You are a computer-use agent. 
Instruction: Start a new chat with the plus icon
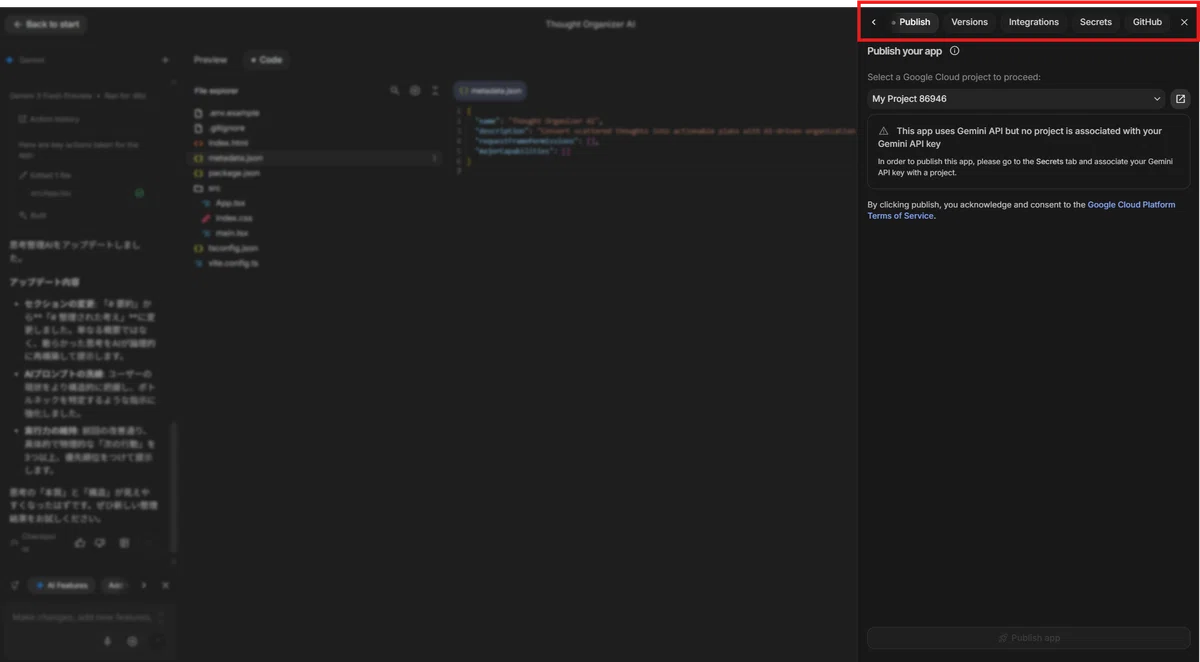[166, 60]
